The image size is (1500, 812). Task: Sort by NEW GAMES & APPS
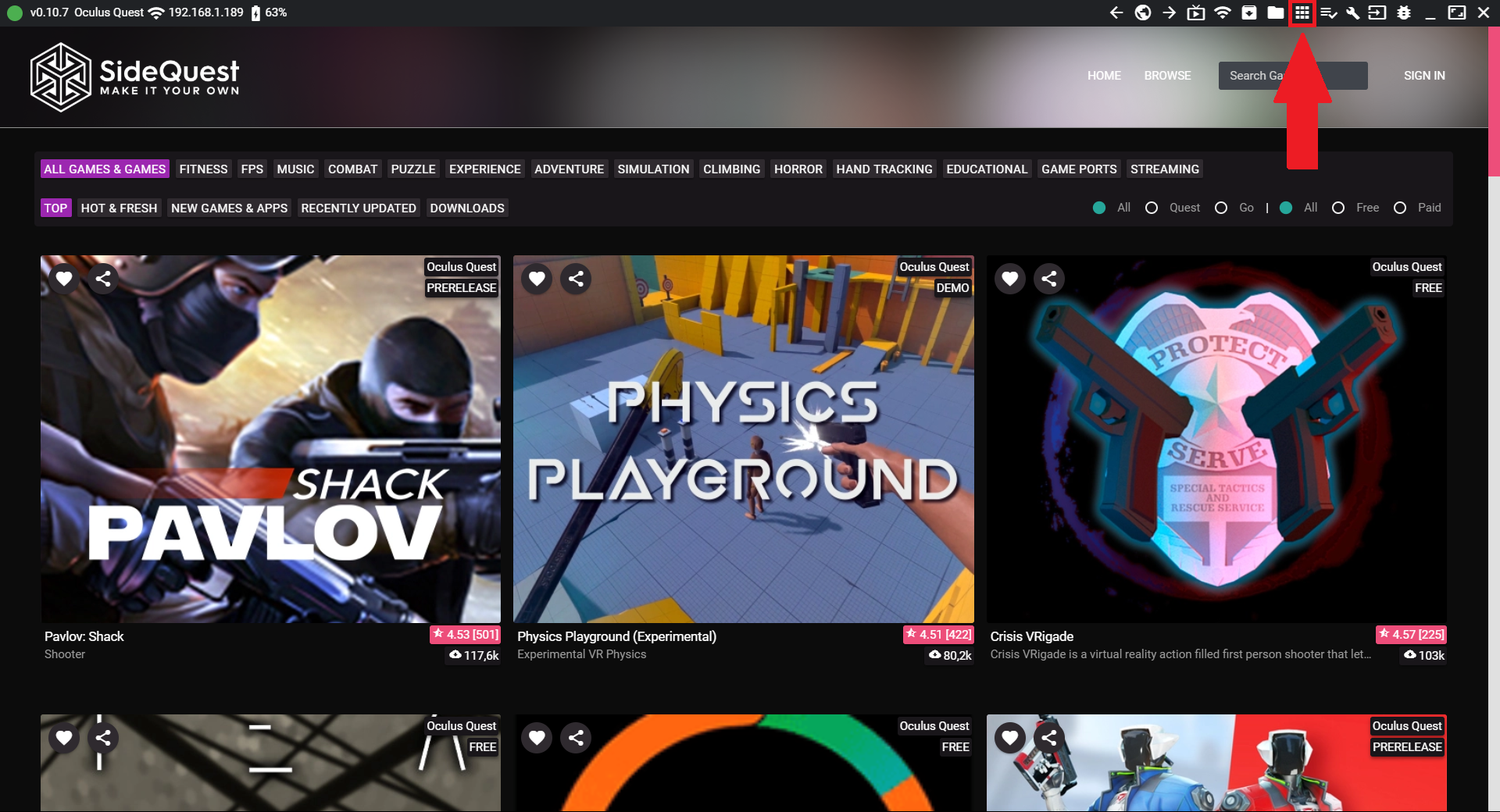[229, 208]
